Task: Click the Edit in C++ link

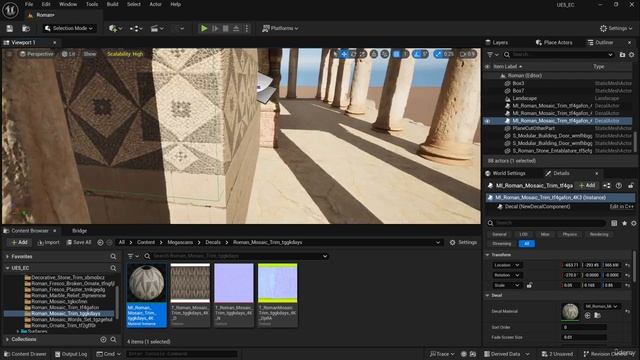Action: (x=621, y=207)
